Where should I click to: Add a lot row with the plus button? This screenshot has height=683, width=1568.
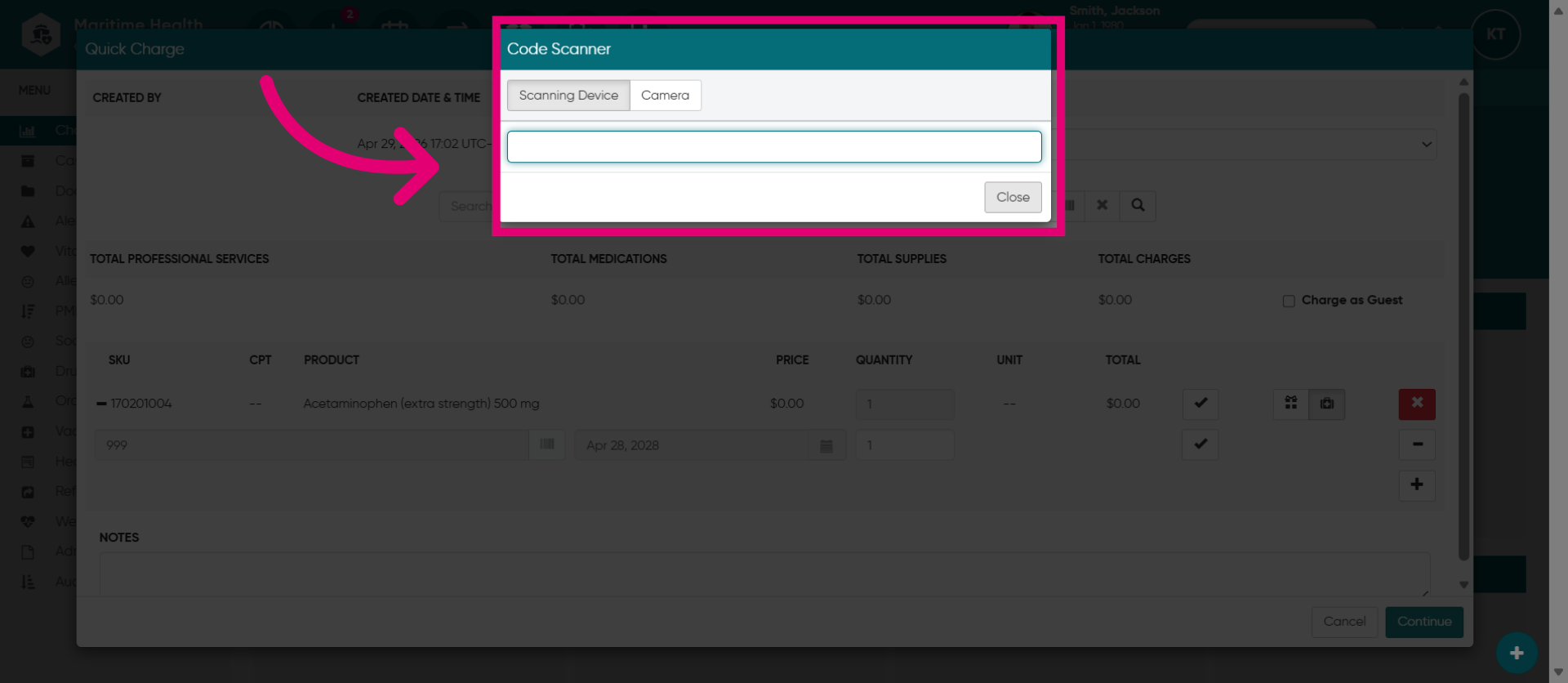tap(1417, 484)
